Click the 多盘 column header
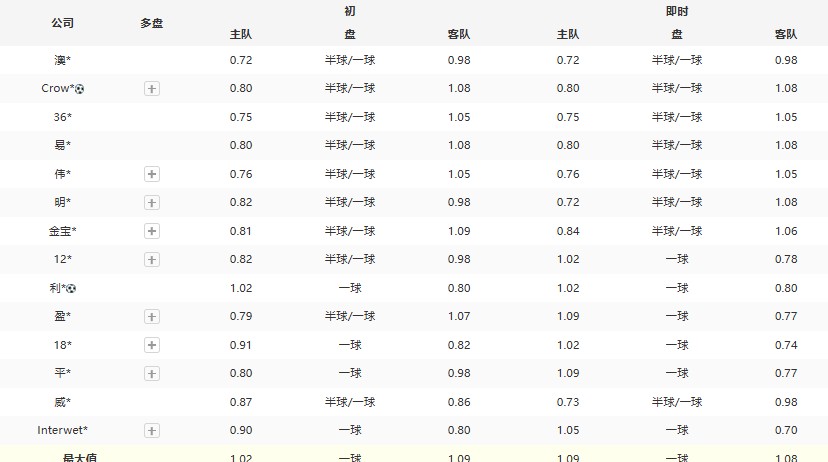The width and height of the screenshot is (828, 462). pos(152,23)
